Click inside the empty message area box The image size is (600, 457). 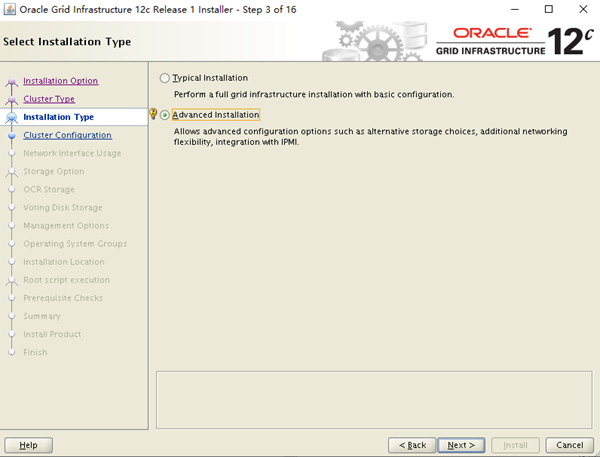(374, 400)
